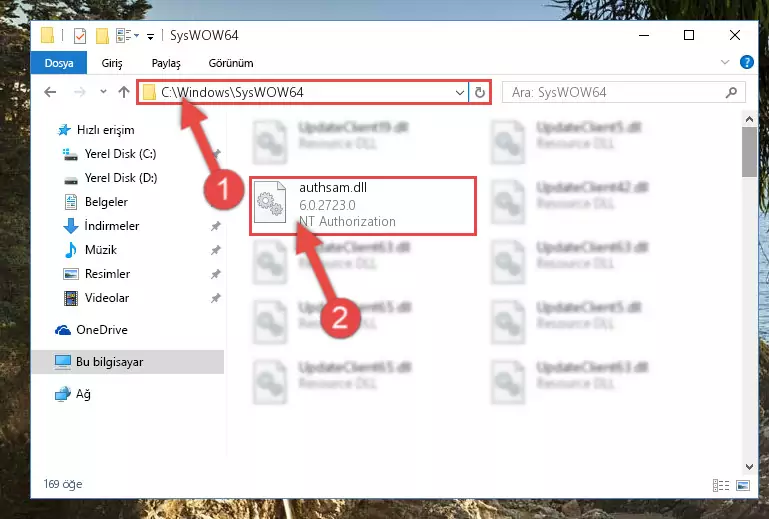Image resolution: width=769 pixels, height=519 pixels.
Task: Go up one folder level arrow
Action: pos(124,92)
